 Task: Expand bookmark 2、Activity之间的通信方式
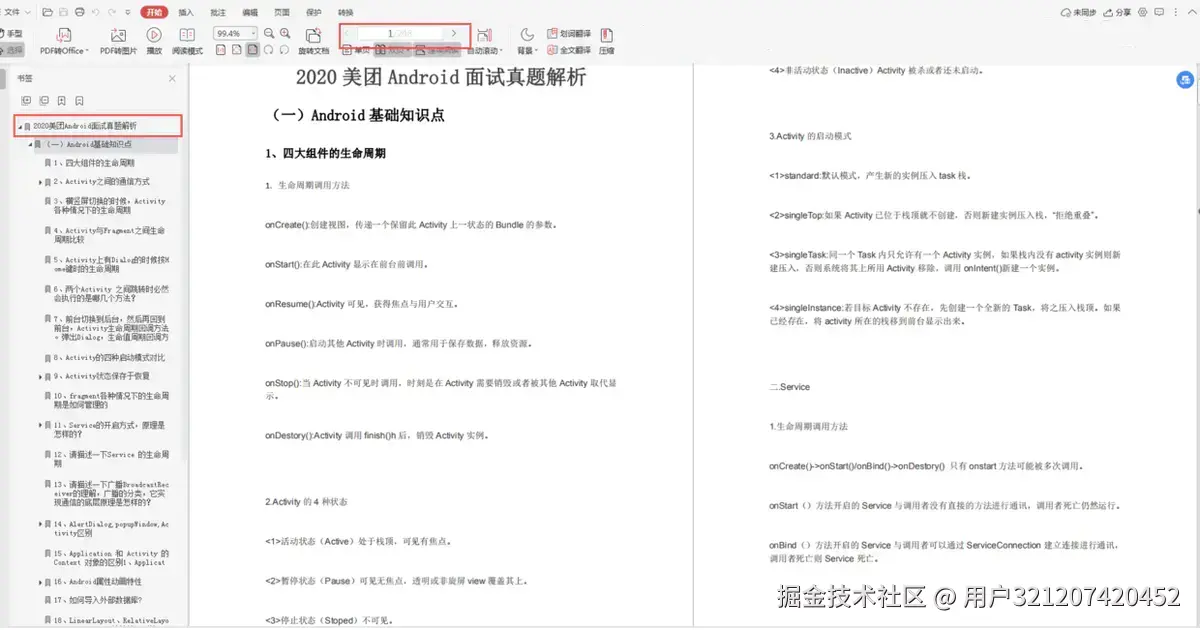40,182
